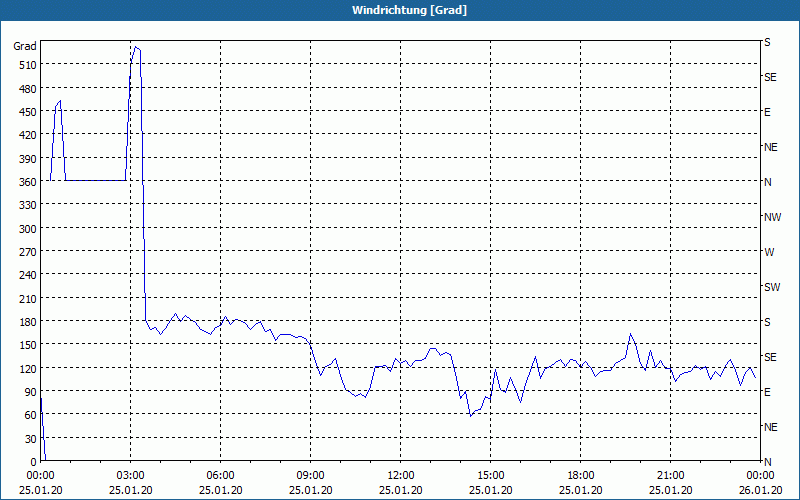800x500 pixels.
Task: Select the 26.01.20 date label
Action: click(x=760, y=490)
